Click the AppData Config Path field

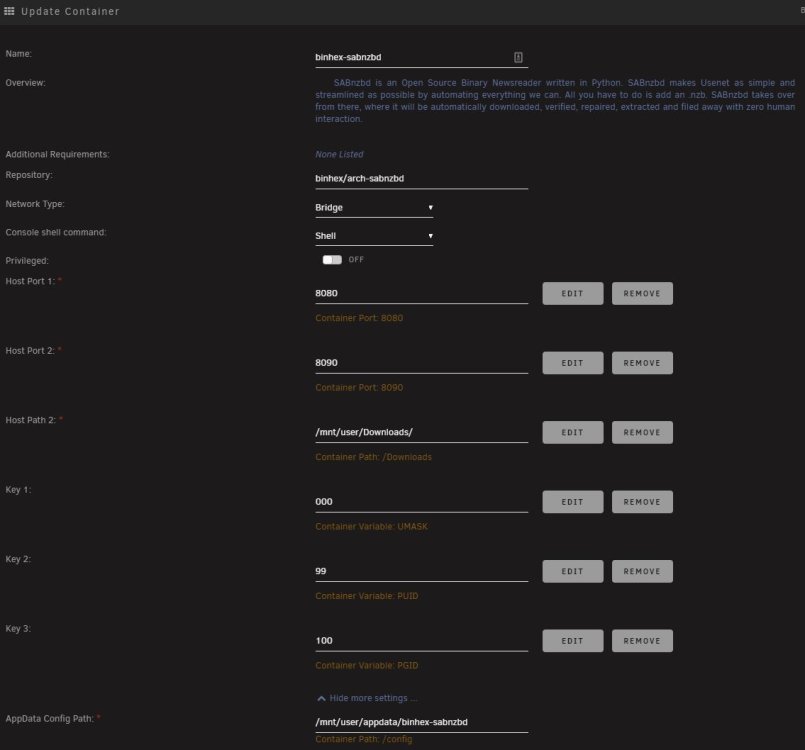(x=421, y=722)
